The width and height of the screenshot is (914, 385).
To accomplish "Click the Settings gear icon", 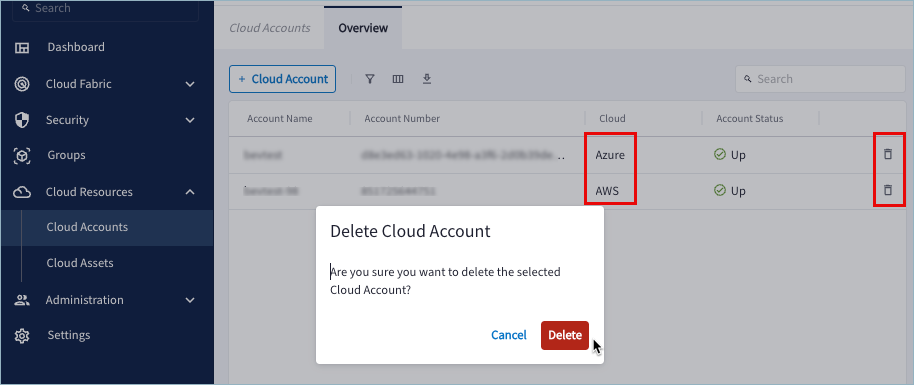I will coord(22,336).
